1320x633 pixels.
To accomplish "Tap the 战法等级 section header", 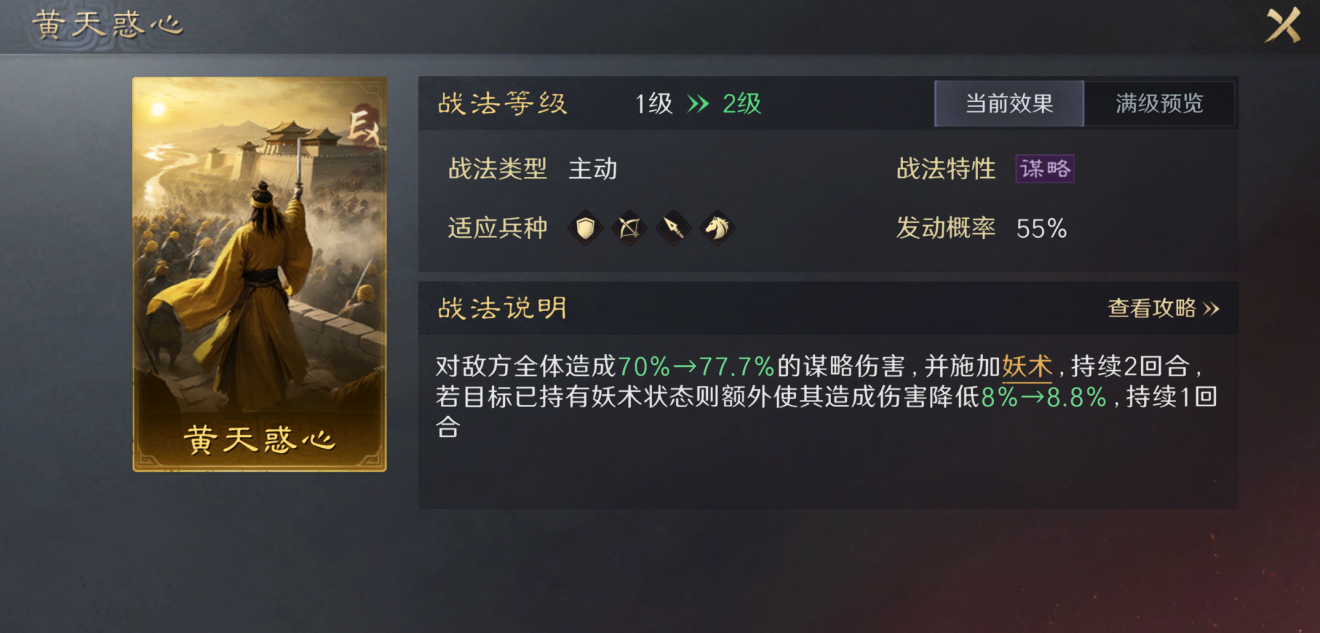I will point(502,104).
